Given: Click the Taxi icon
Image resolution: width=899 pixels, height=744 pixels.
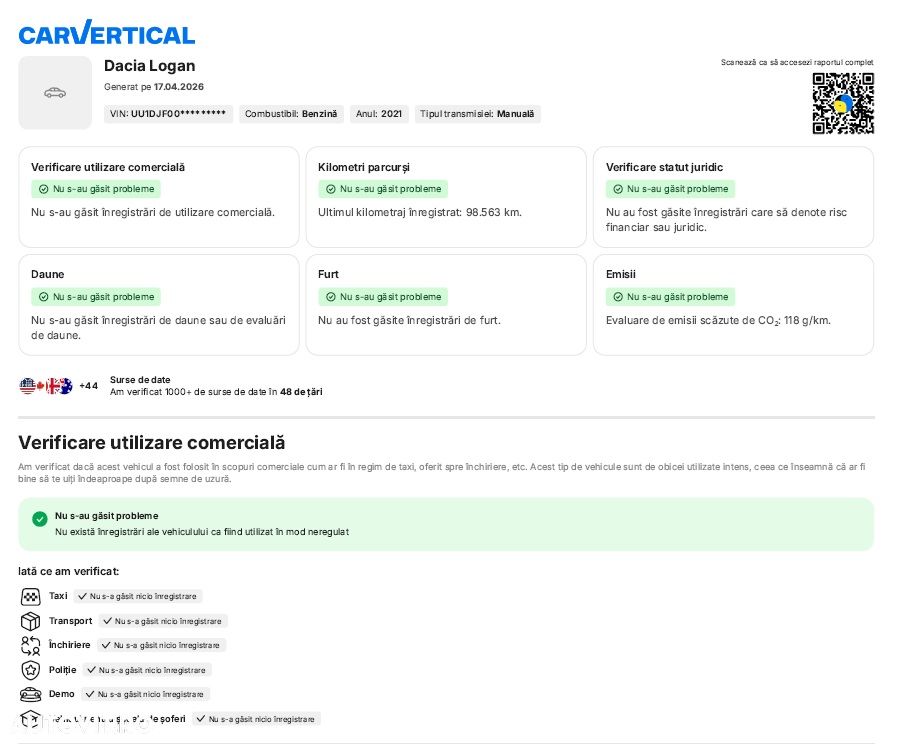Looking at the screenshot, I should [30, 597].
